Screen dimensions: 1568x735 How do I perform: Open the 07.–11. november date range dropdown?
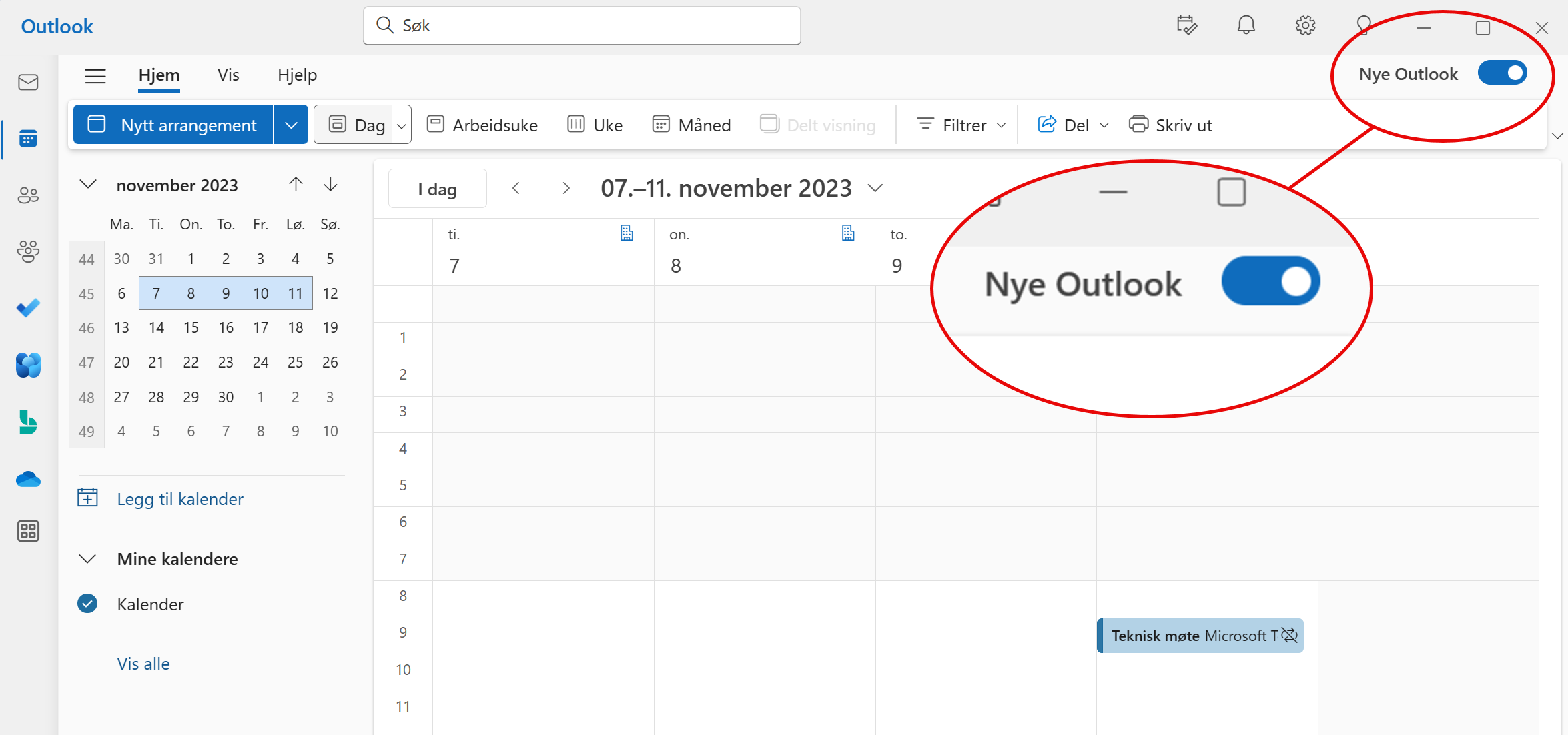pos(875,188)
